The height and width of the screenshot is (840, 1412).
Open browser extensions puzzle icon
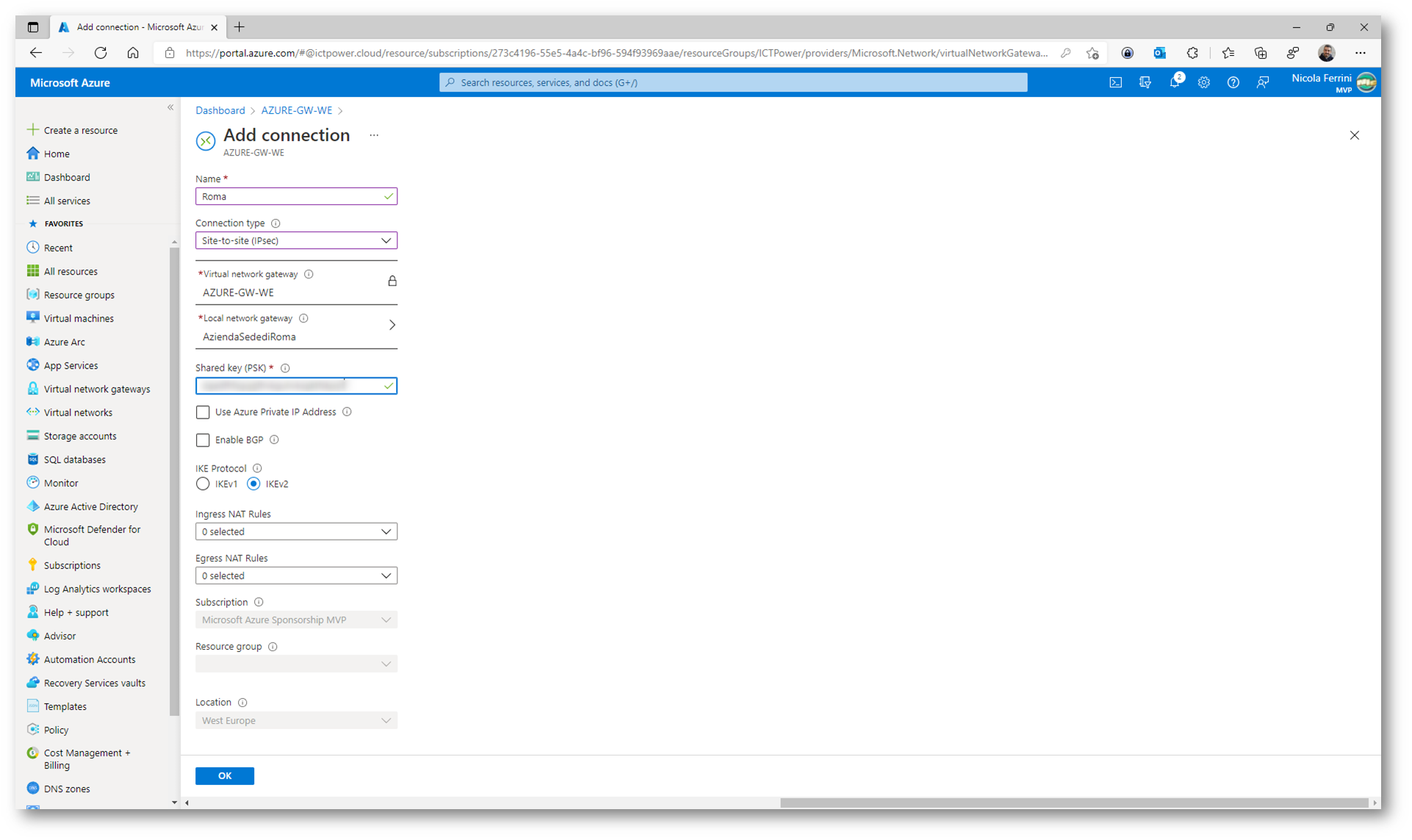click(1192, 53)
